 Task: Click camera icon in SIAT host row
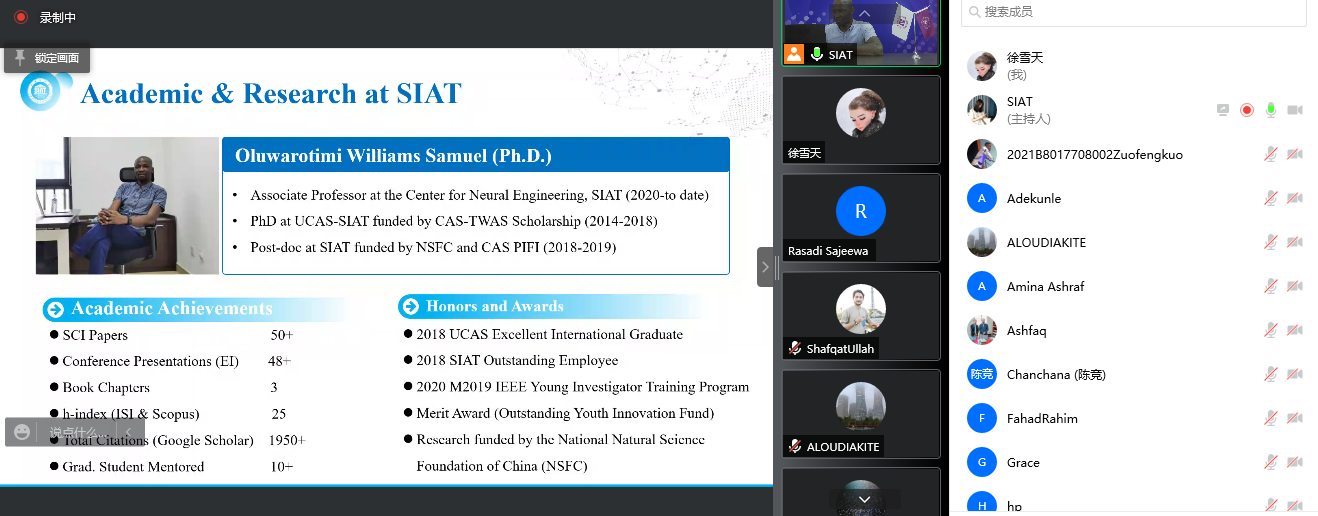tap(1294, 110)
